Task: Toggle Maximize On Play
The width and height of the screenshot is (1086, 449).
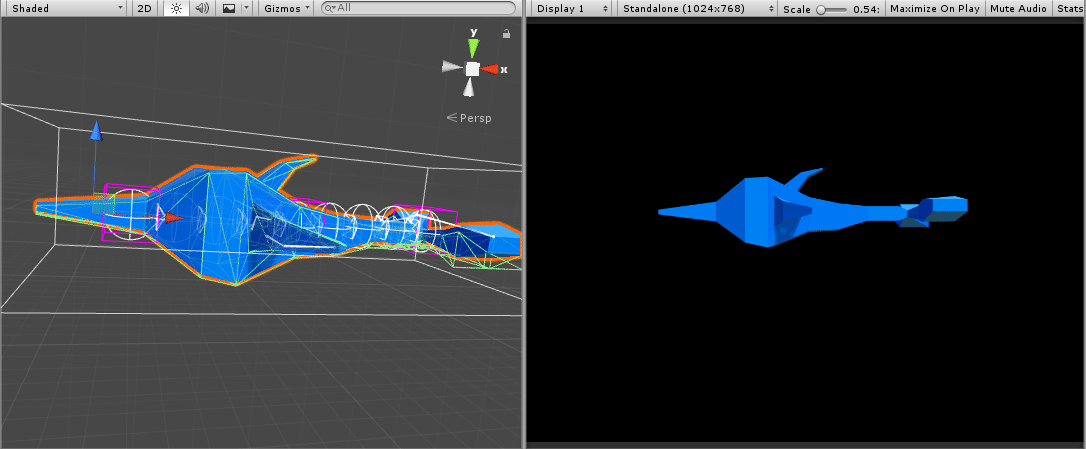Action: click(x=934, y=8)
